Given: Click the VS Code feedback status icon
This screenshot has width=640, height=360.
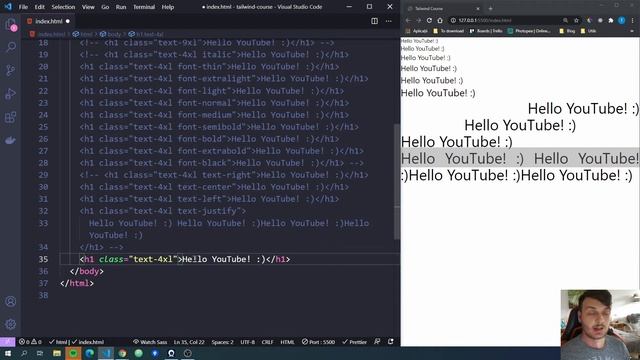Looking at the screenshot, I should (377, 342).
